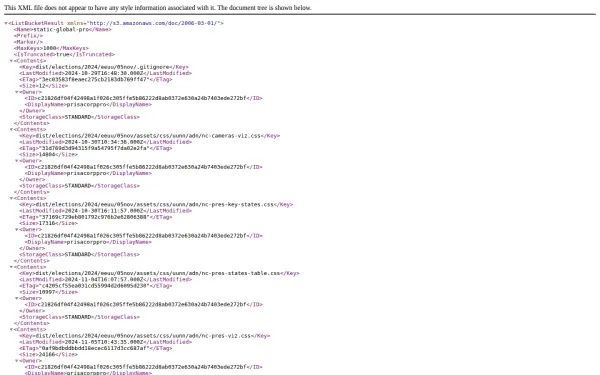Screen dimensions: 600x375
Task: Click the ETag starting with 0af9bdbd
Action: pos(96,348)
